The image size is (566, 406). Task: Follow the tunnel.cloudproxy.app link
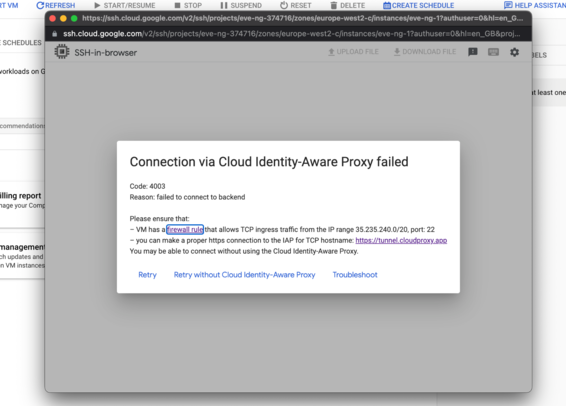[x=401, y=240]
